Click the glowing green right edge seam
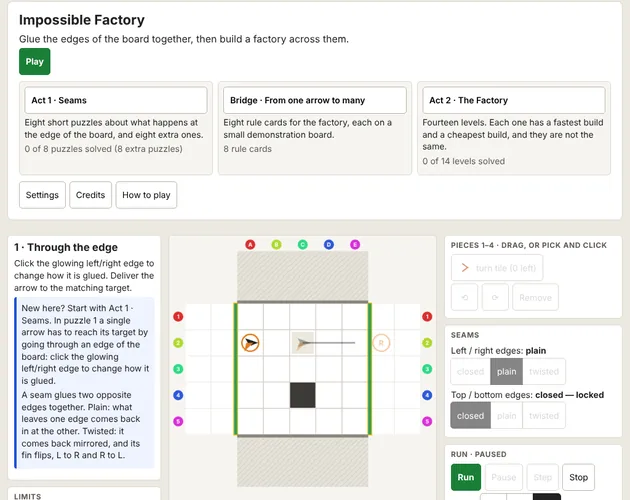Image resolution: width=630 pixels, height=500 pixels. tap(370, 369)
